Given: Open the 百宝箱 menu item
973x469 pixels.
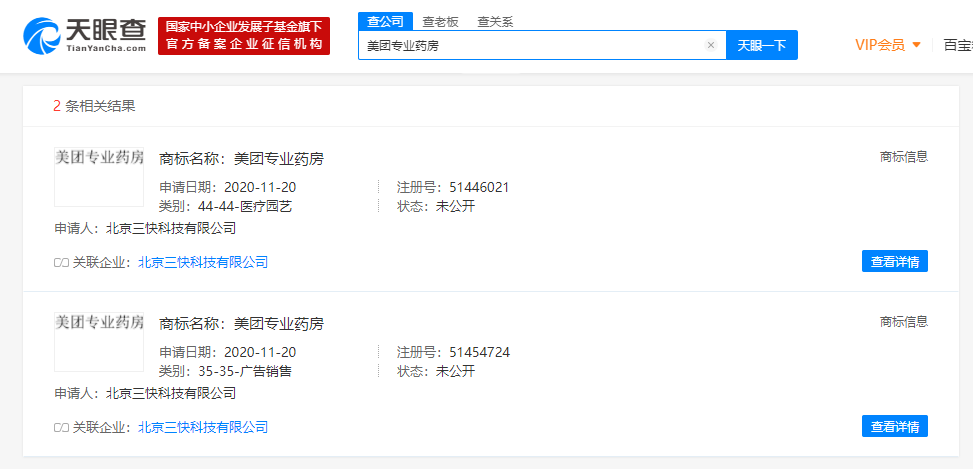Looking at the screenshot, I should point(957,45).
